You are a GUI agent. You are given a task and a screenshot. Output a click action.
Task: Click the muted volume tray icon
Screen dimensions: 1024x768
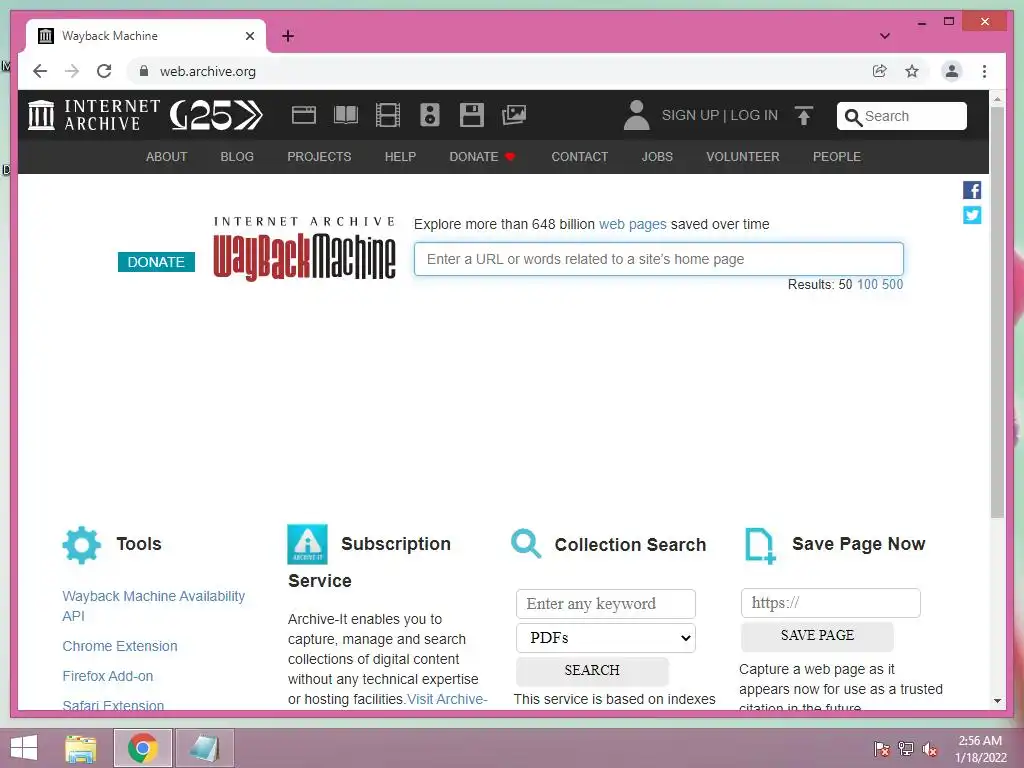[x=930, y=749]
